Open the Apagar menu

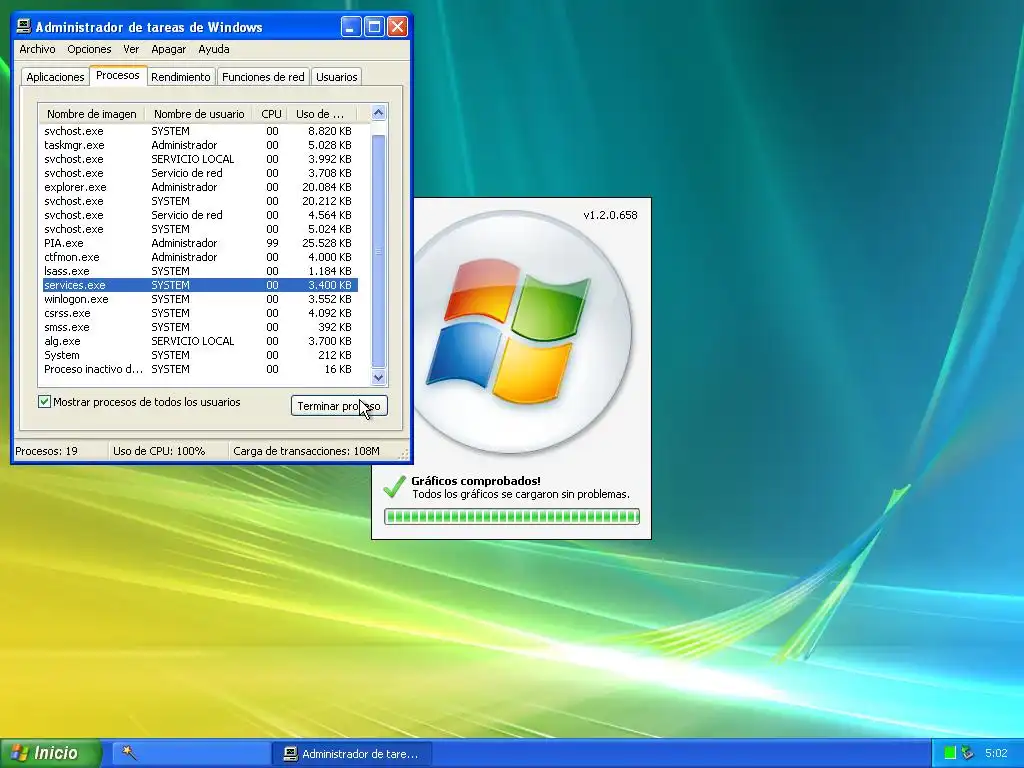[168, 49]
